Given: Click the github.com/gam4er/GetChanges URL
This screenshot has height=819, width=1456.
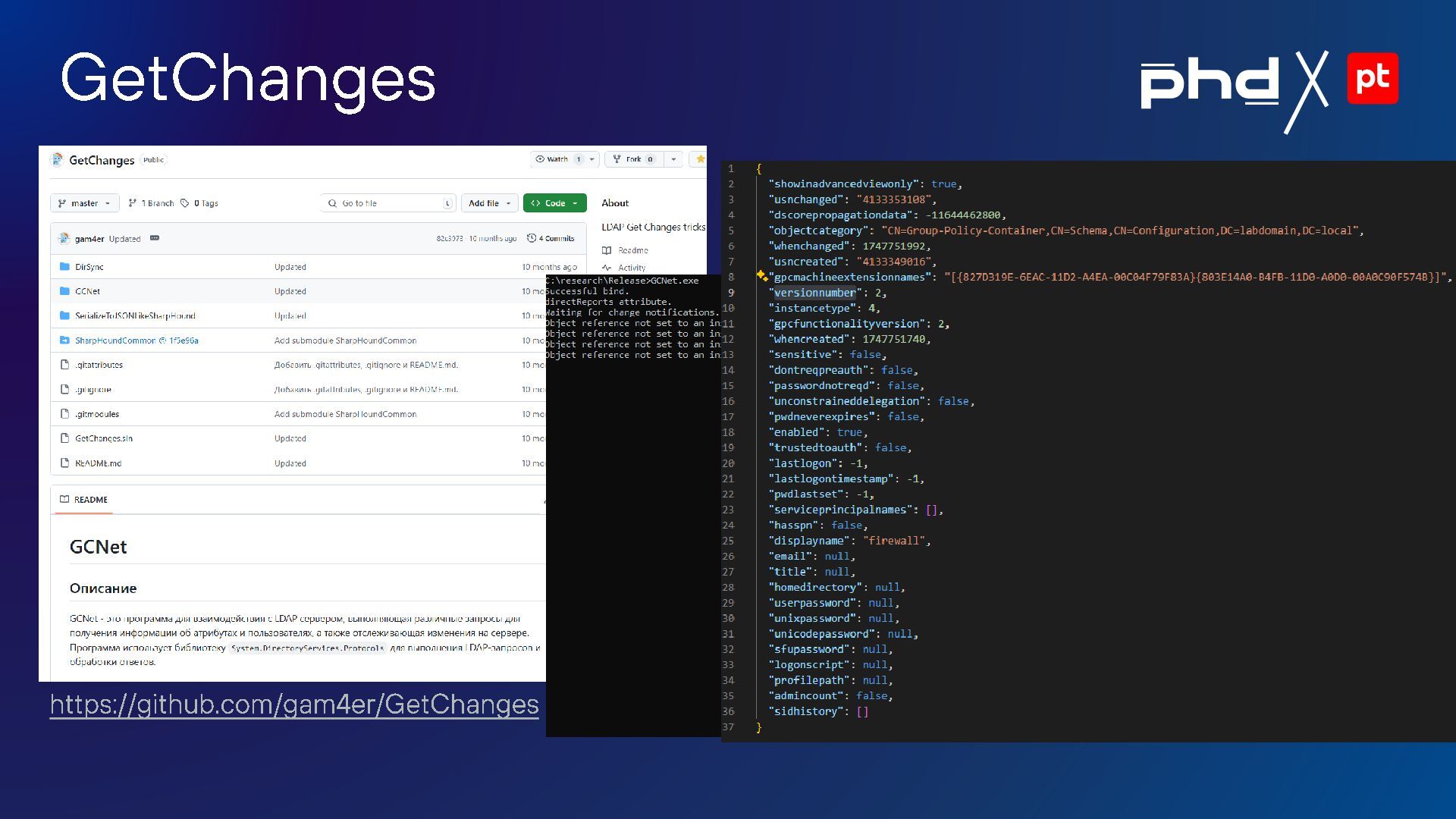Looking at the screenshot, I should coord(294,704).
